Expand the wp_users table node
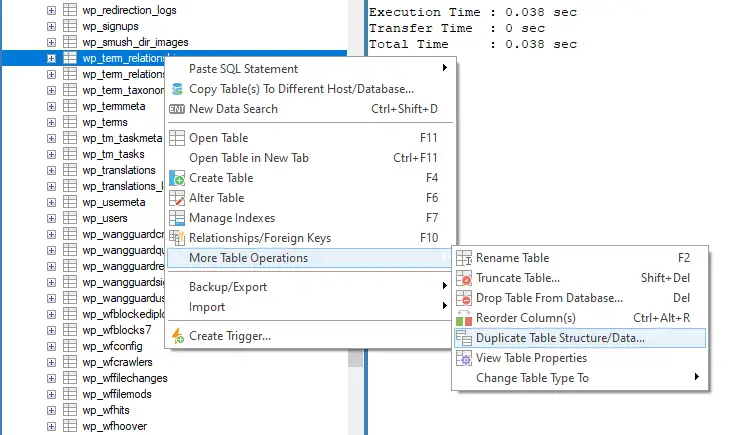Viewport: 745px width, 435px height. pyautogui.click(x=51, y=218)
